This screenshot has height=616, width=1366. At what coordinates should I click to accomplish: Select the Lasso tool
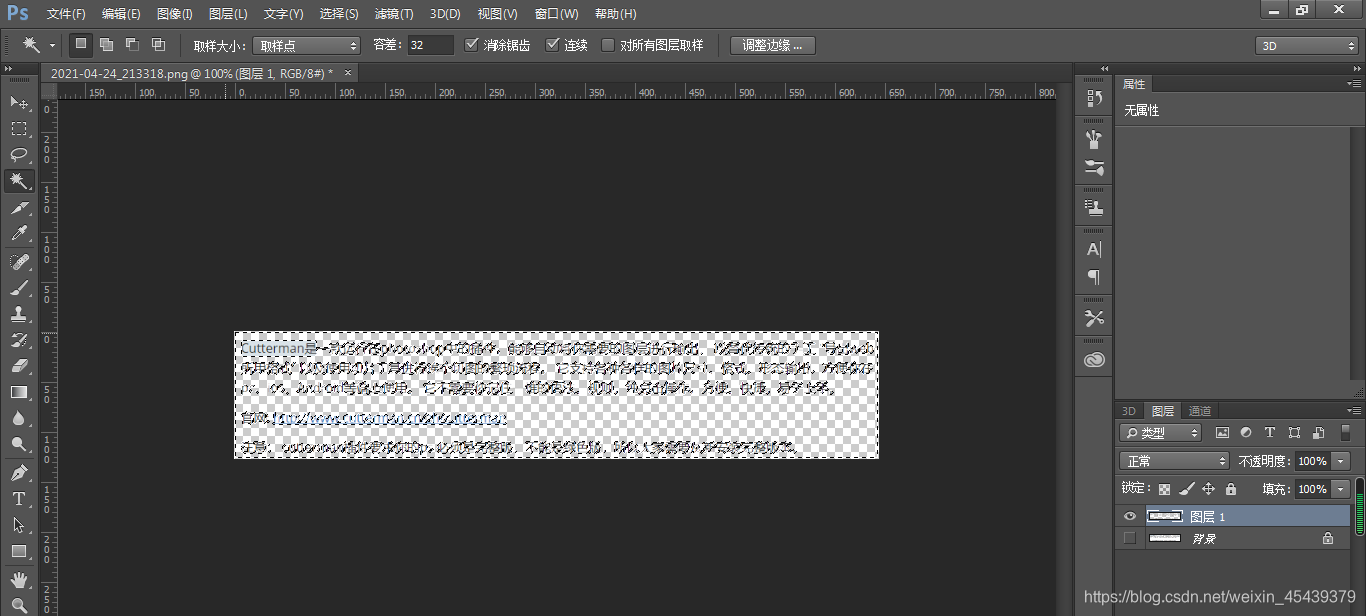click(x=19, y=154)
